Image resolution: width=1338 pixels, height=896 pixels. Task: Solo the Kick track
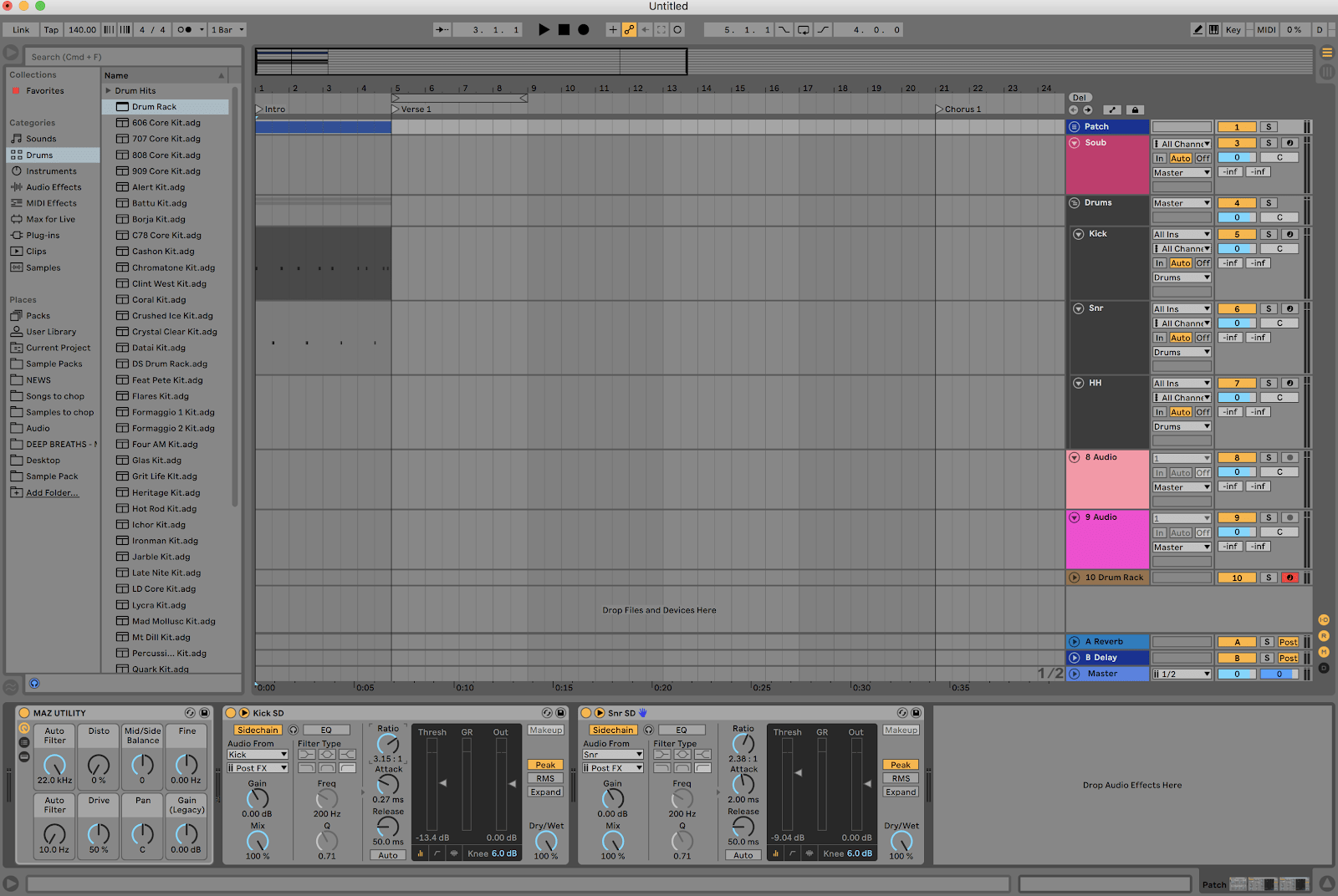point(1269,233)
